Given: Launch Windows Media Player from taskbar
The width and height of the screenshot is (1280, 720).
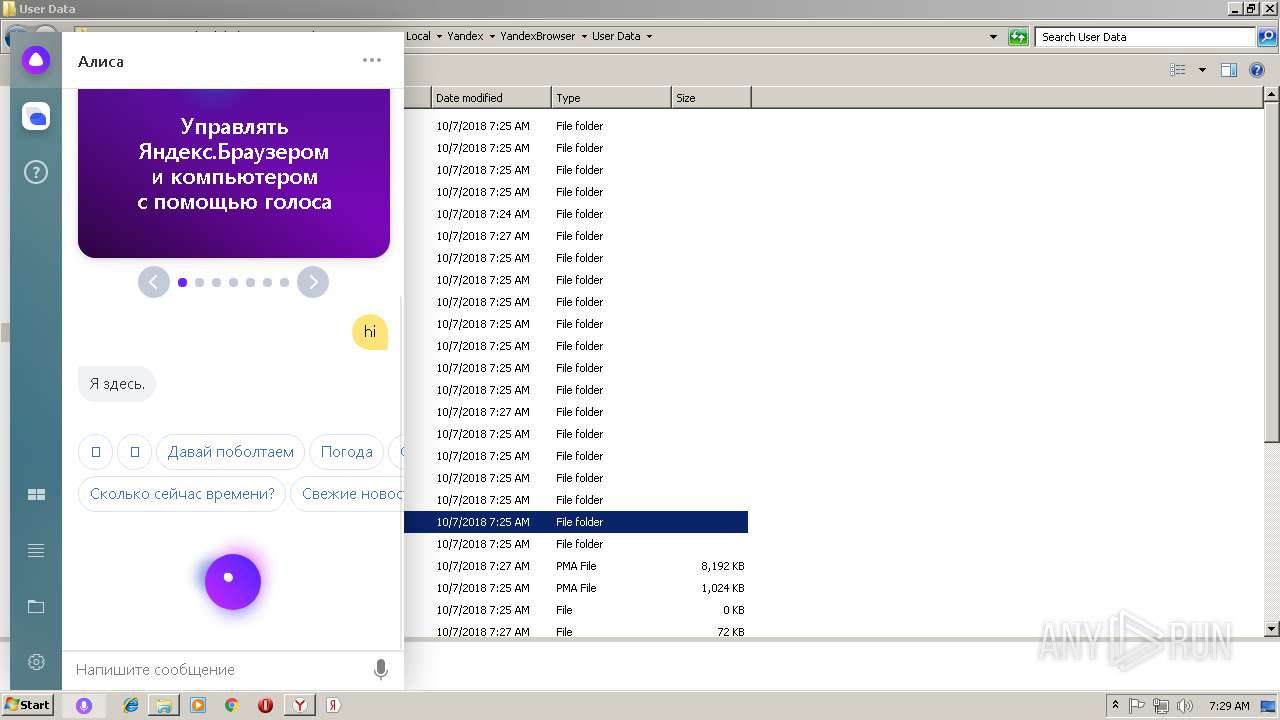Looking at the screenshot, I should (x=198, y=705).
